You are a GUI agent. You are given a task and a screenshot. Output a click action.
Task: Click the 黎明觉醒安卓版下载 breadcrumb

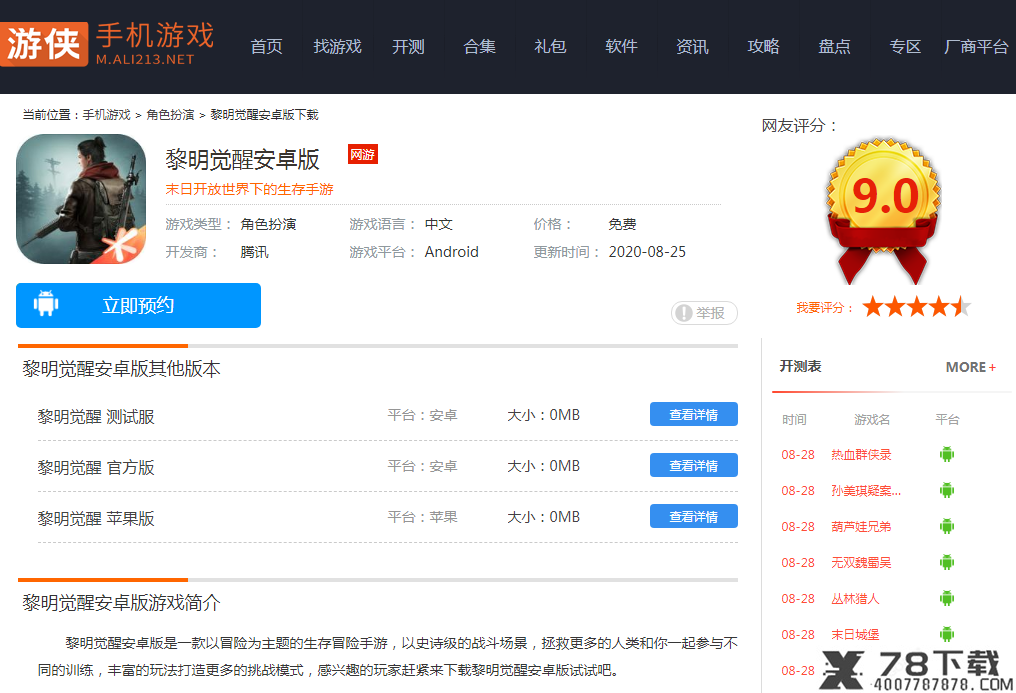coord(264,115)
